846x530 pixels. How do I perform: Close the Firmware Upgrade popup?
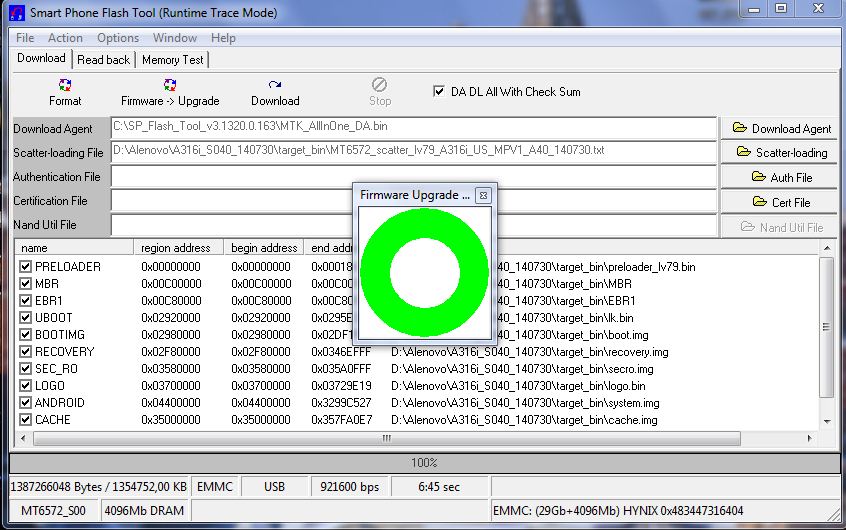[x=483, y=195]
